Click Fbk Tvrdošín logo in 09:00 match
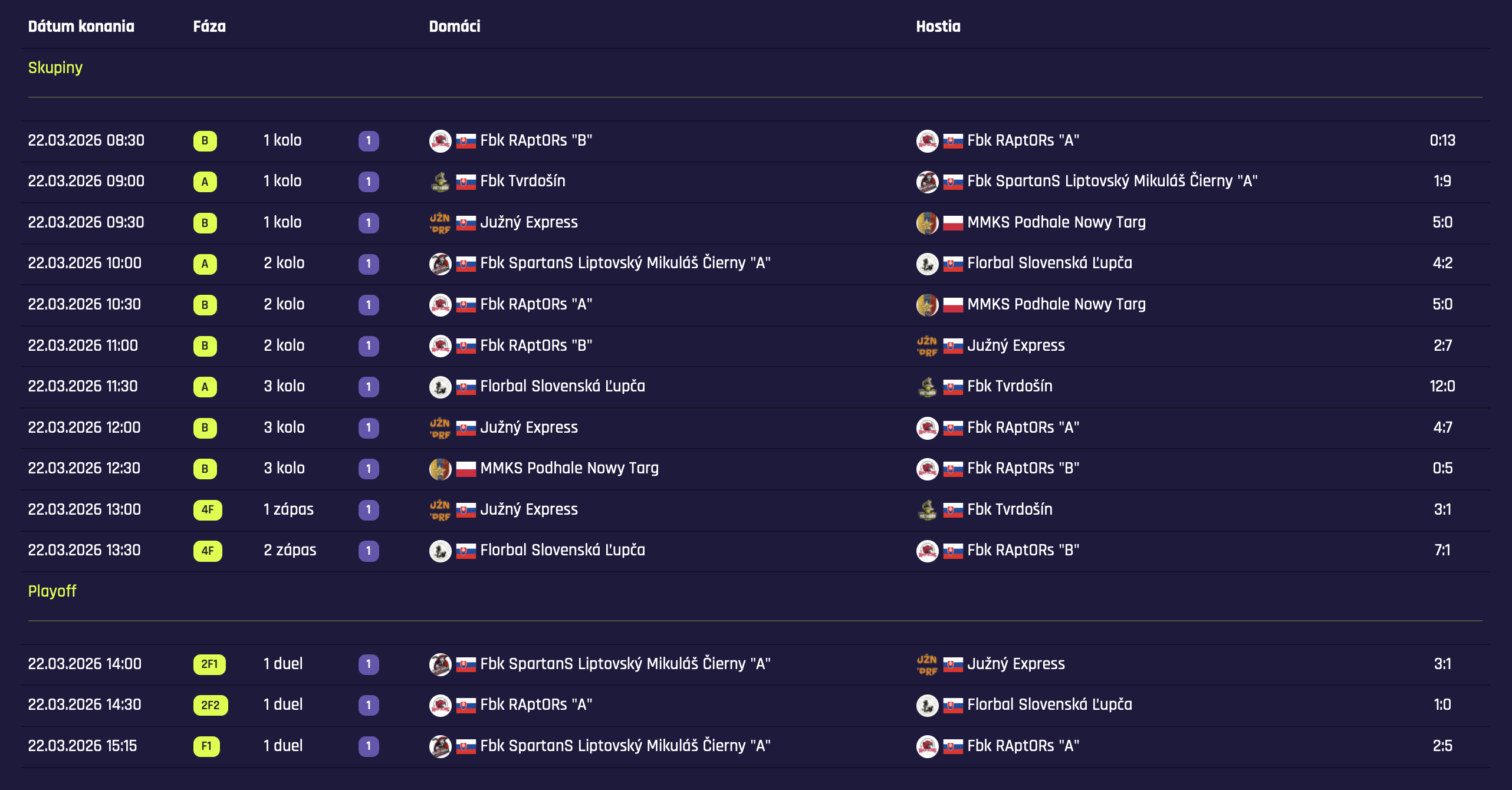Image resolution: width=1512 pixels, height=790 pixels. [440, 182]
